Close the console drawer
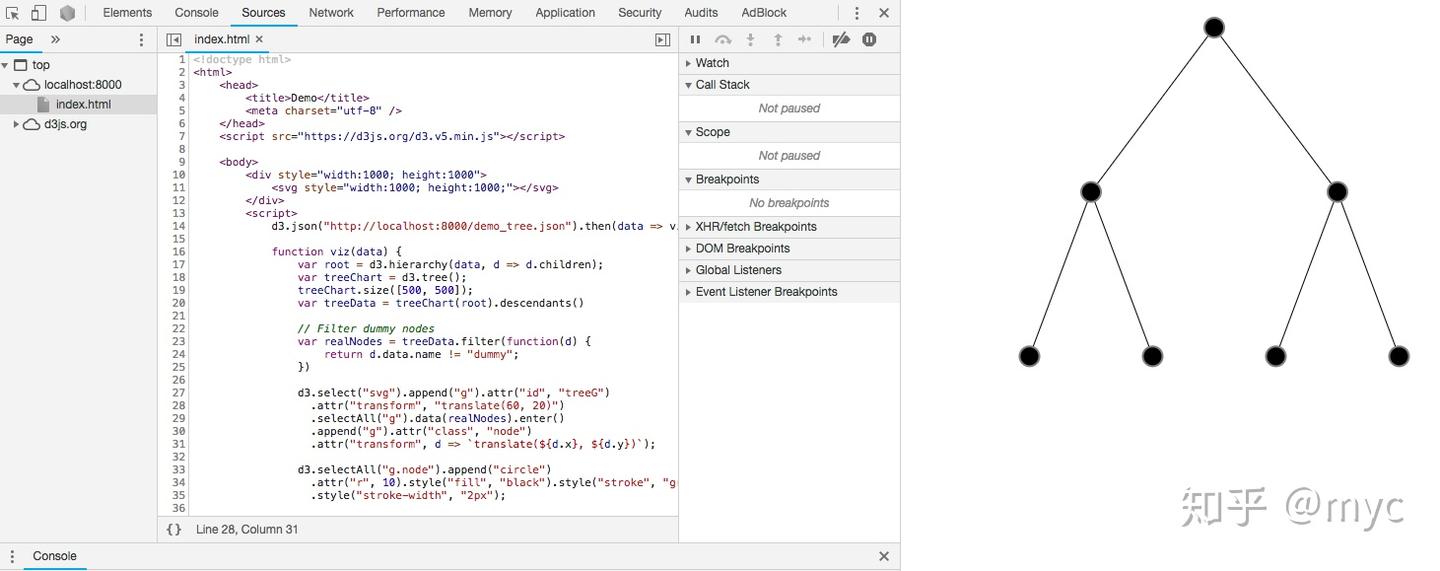The image size is (1440, 571). [x=884, y=556]
